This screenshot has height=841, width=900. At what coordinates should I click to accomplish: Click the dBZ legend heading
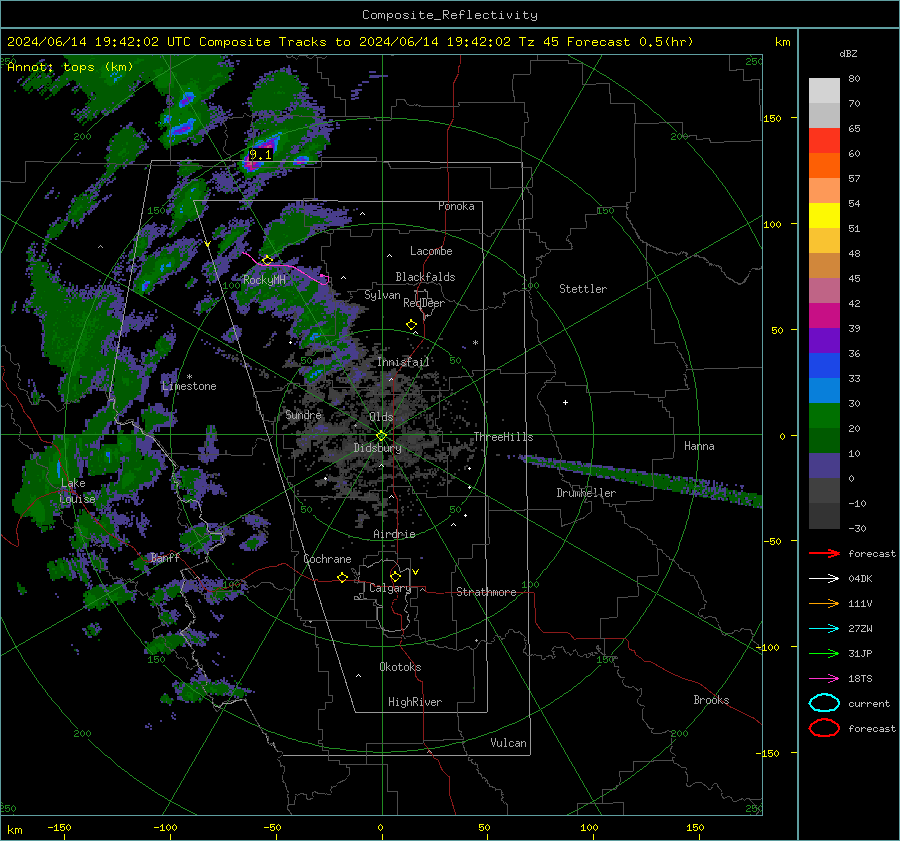[x=848, y=53]
